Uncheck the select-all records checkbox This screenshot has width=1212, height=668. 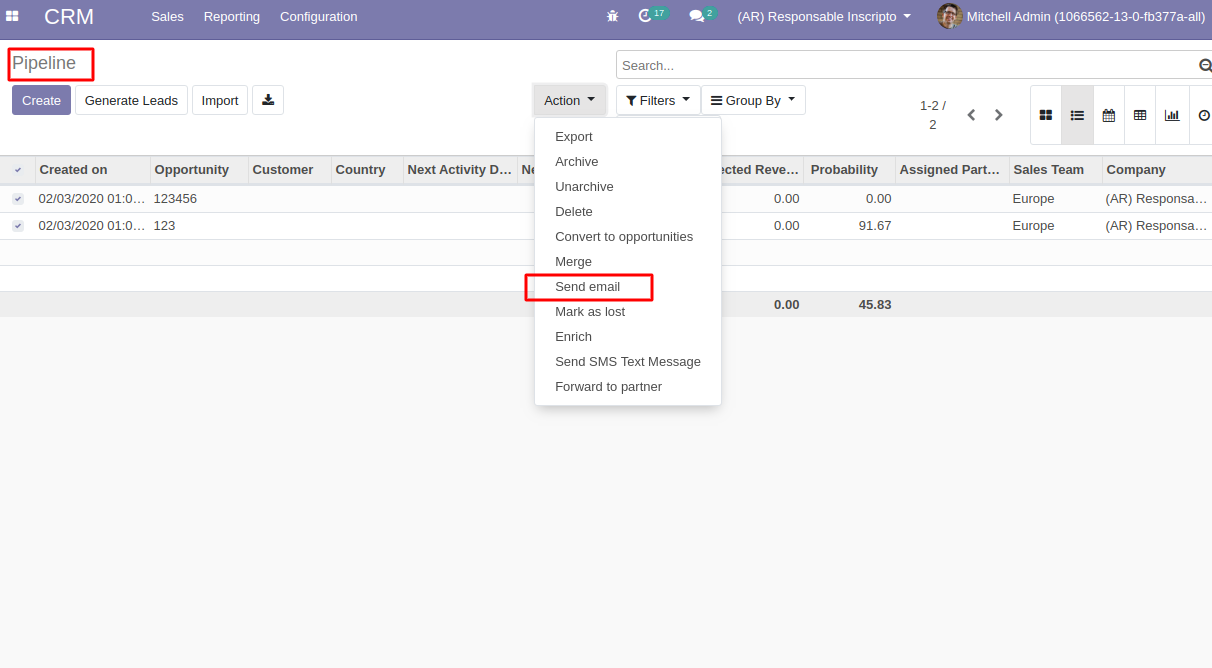17,169
